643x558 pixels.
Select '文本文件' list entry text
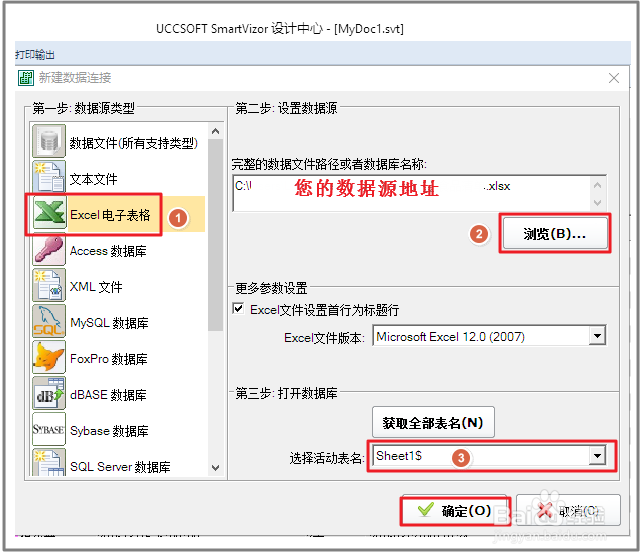click(x=93, y=179)
